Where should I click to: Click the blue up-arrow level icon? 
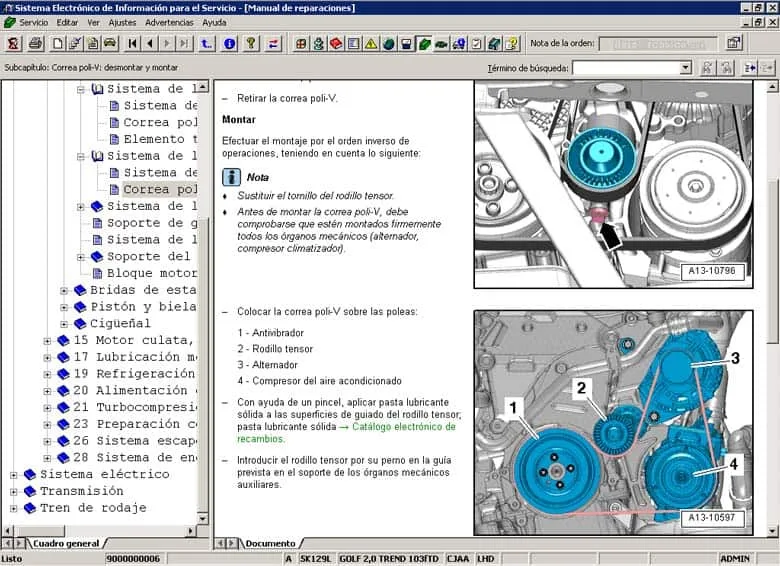pyautogui.click(x=207, y=43)
